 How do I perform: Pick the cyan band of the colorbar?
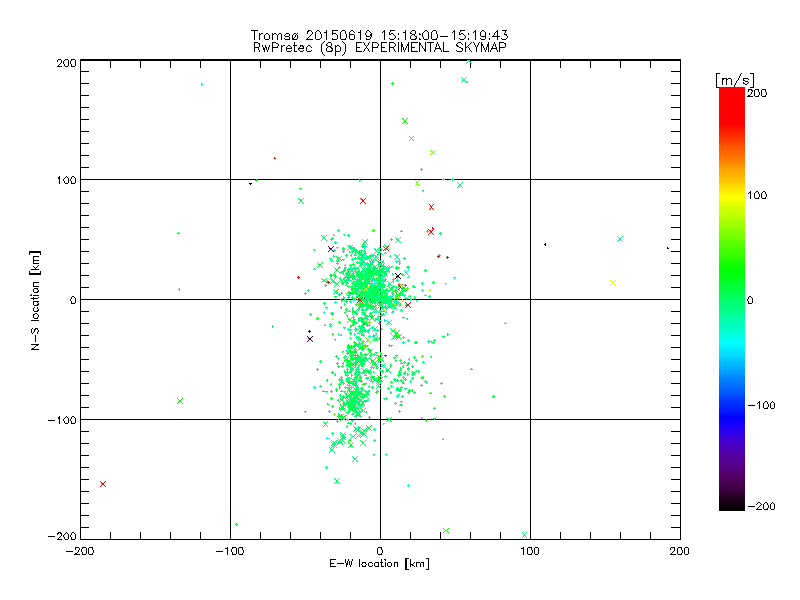pos(732,347)
